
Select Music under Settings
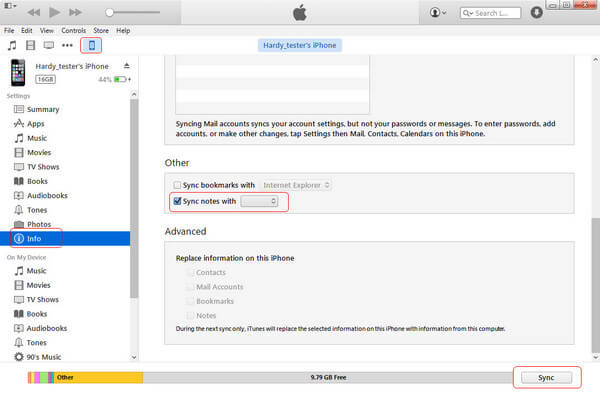tap(65, 138)
